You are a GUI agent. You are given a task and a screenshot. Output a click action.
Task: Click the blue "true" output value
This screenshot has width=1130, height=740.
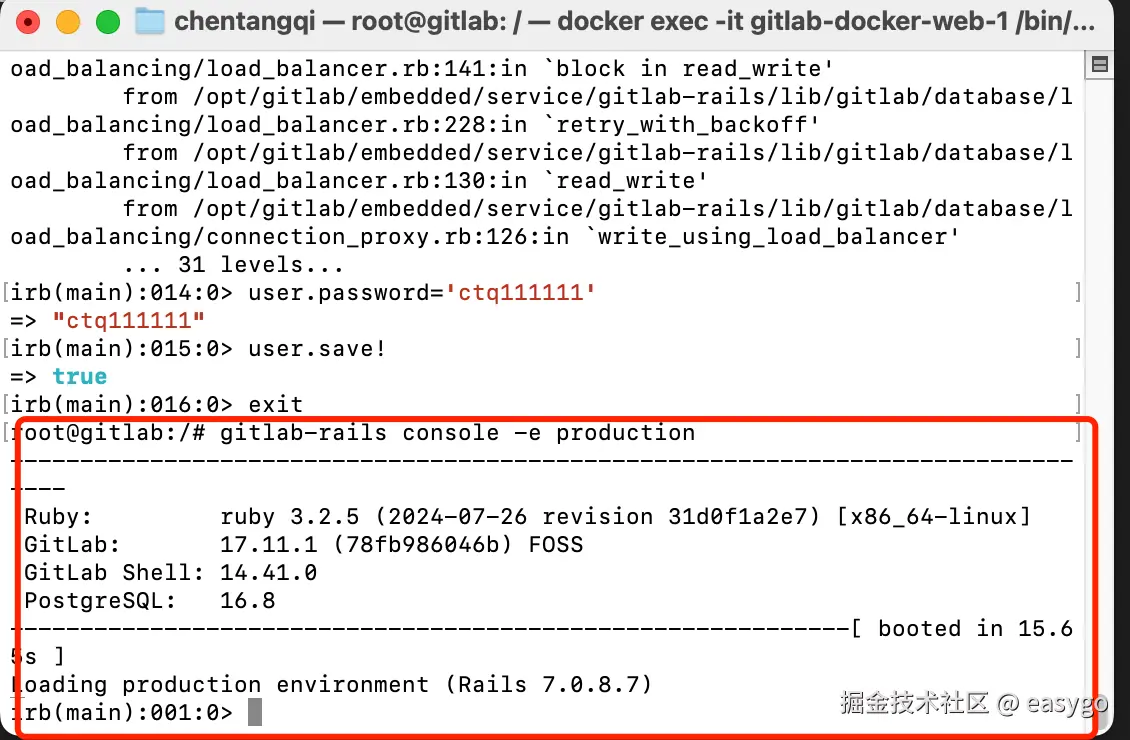(x=80, y=377)
